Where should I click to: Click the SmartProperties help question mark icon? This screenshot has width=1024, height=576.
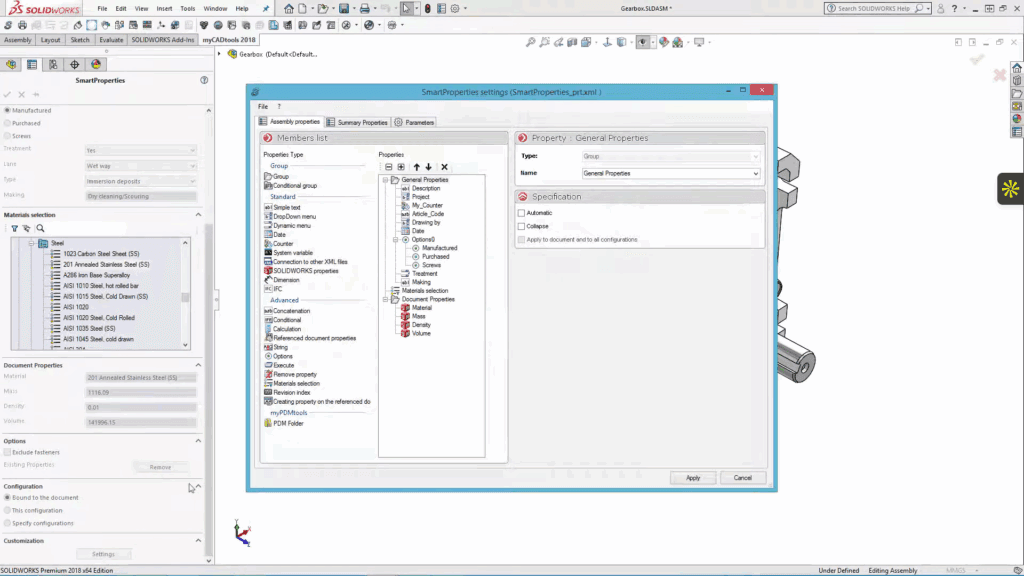204,80
